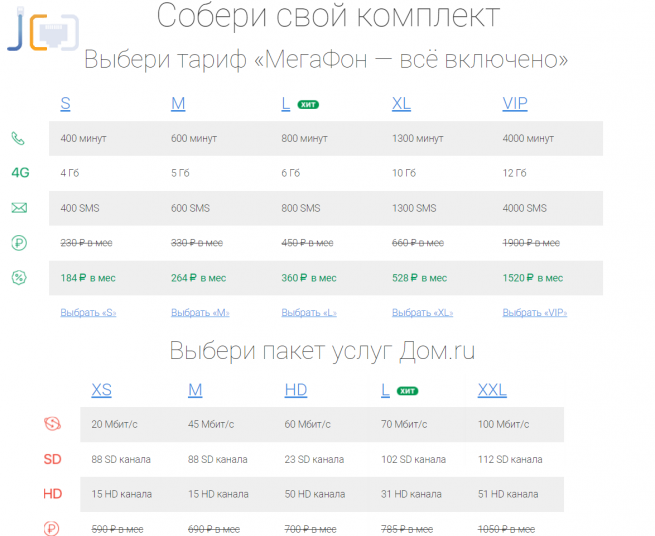Open the Dom.ru XS package heading
Screen dimensions: 655x536
pyautogui.click(x=101, y=390)
